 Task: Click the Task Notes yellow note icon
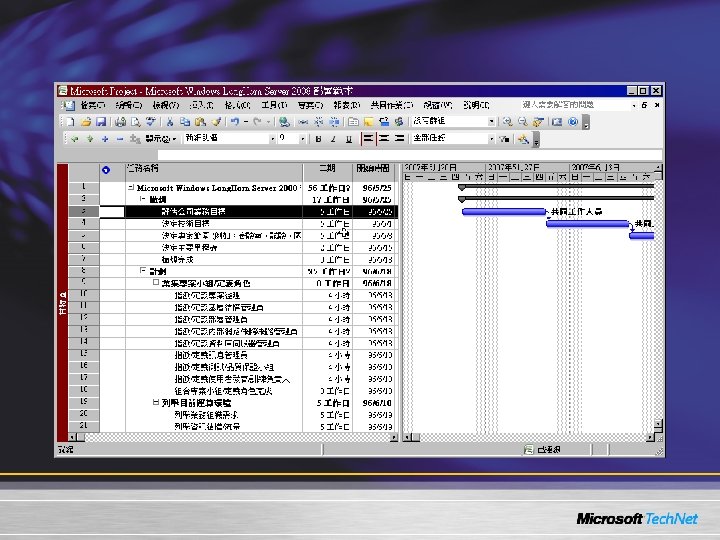(368, 122)
